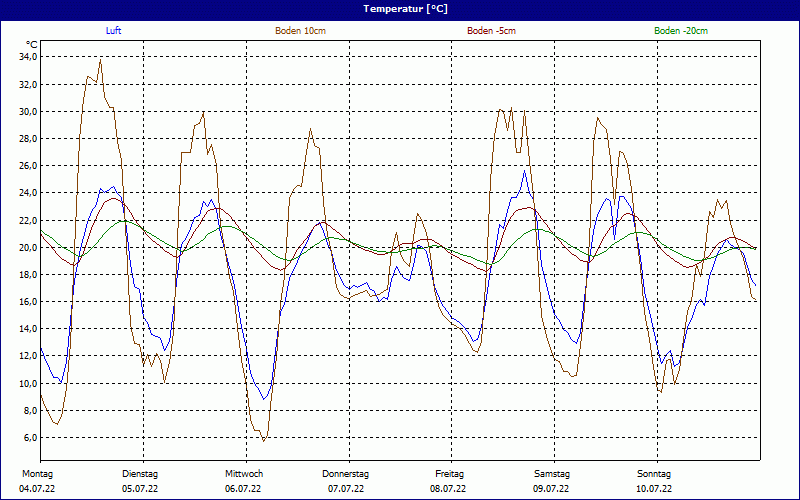The height and width of the screenshot is (500, 800).
Task: Click the Mittwoch day label
Action: [244, 473]
